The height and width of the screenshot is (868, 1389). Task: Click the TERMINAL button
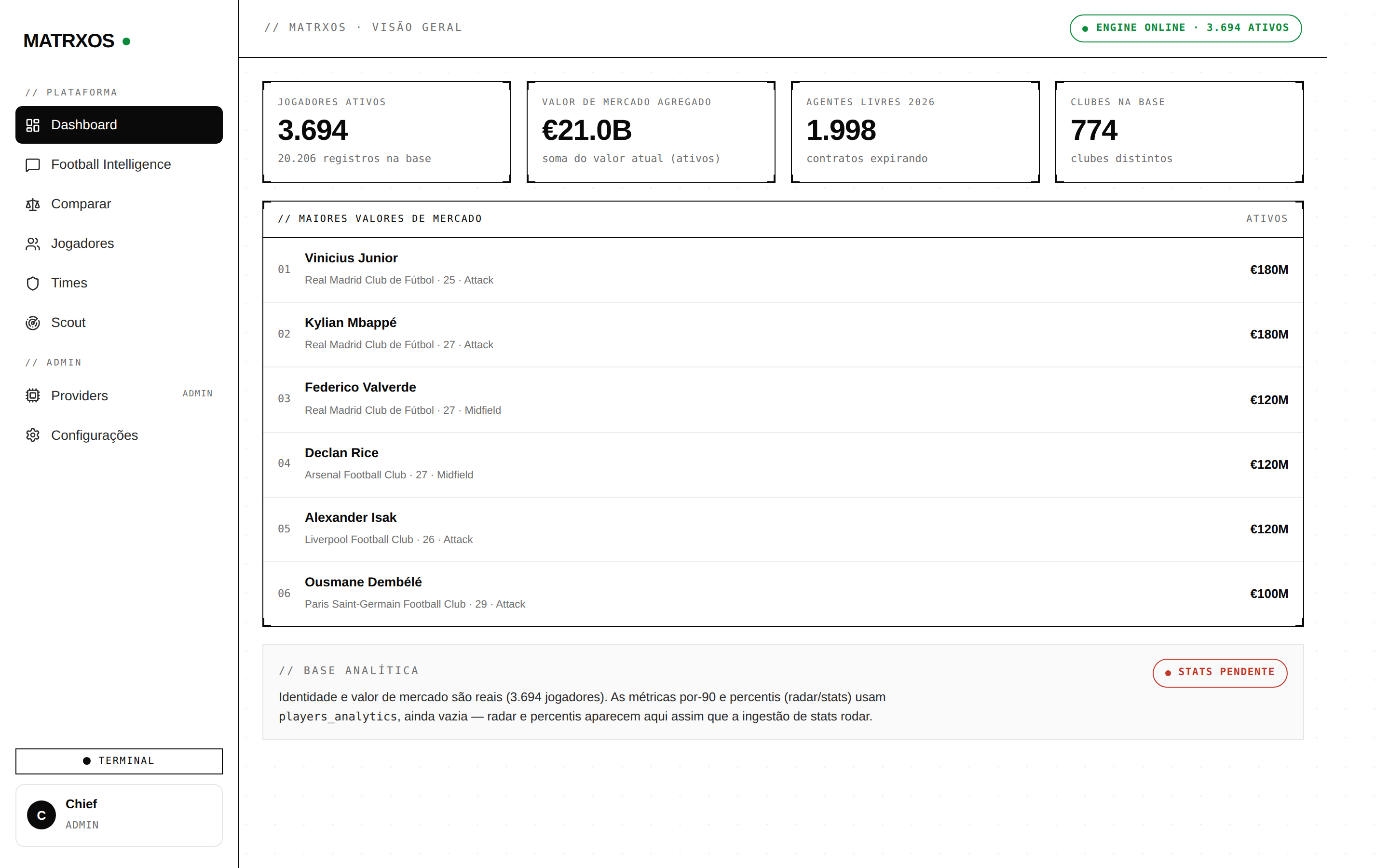(119, 761)
